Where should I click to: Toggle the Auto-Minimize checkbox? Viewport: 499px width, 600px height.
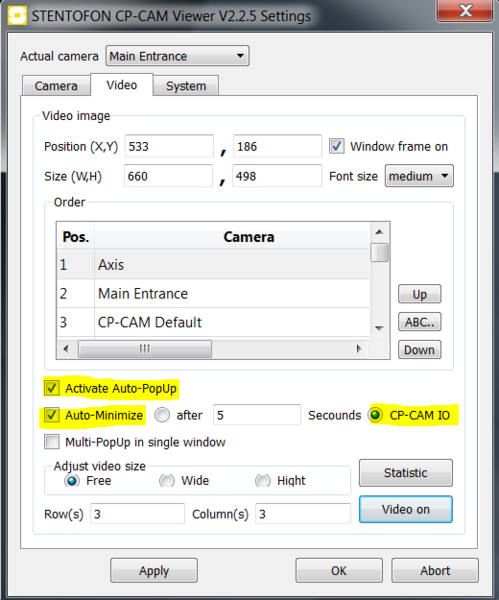pyautogui.click(x=52, y=415)
